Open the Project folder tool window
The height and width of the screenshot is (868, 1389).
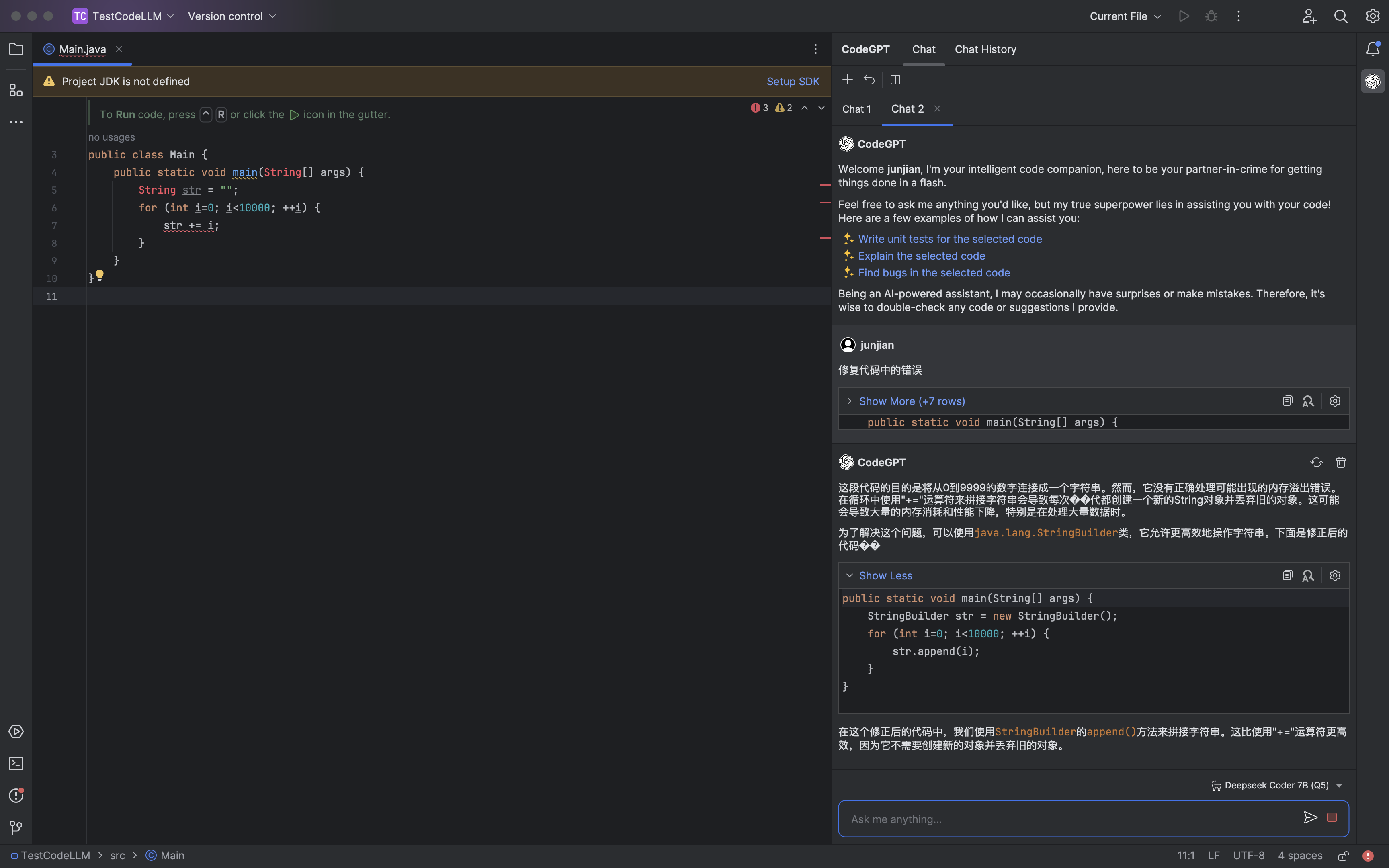pos(16,49)
